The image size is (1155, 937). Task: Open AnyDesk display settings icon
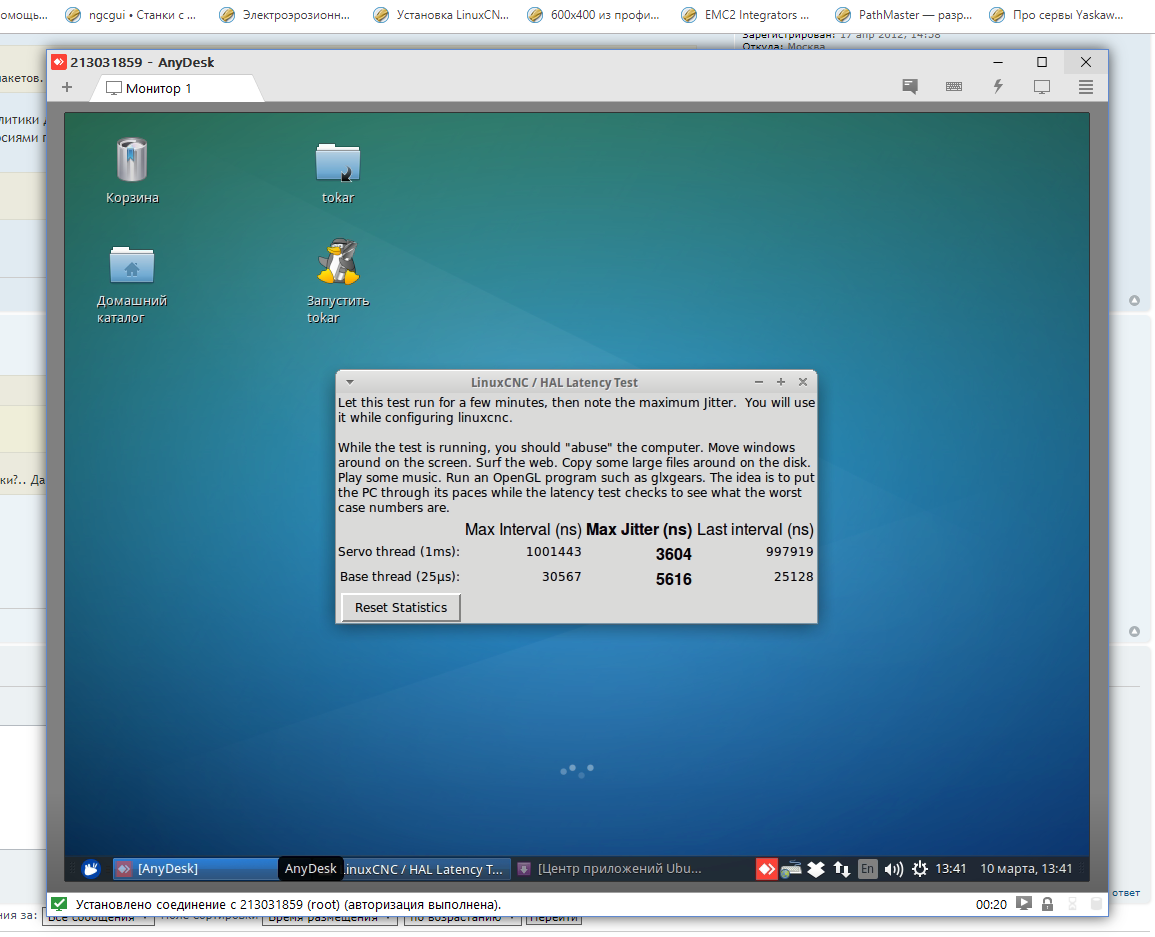coord(1042,87)
